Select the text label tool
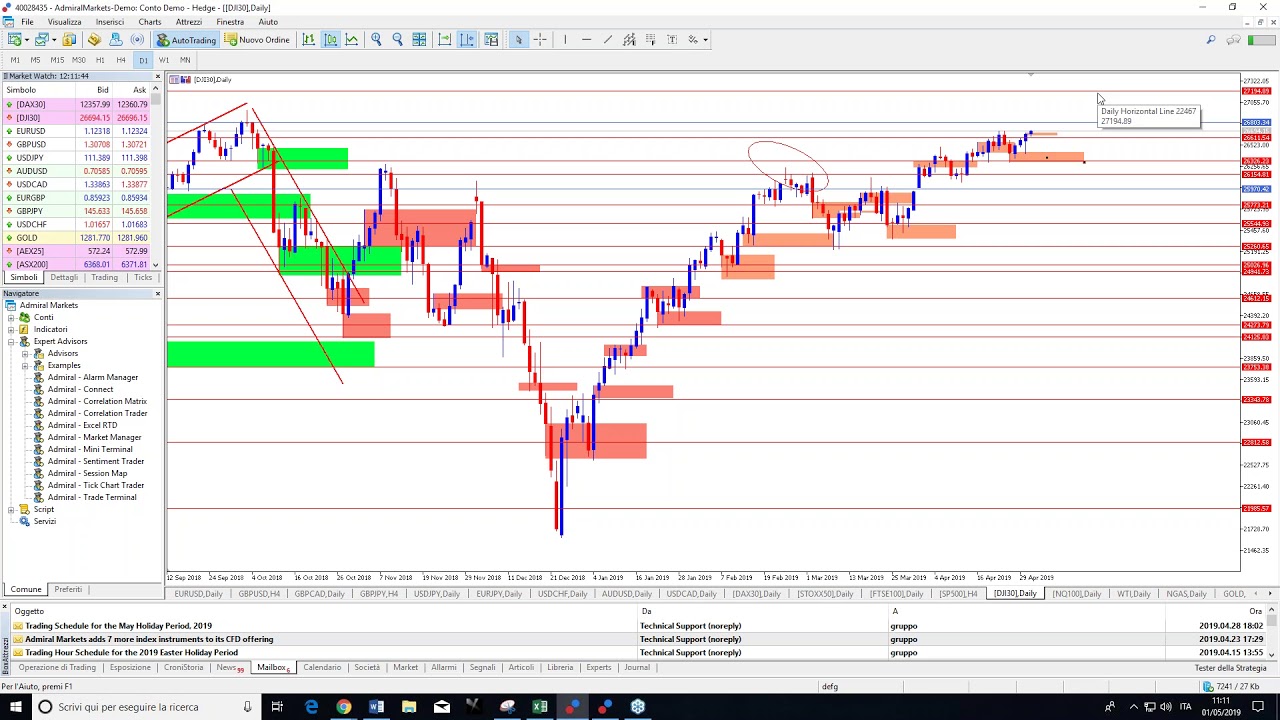 pyautogui.click(x=672, y=40)
